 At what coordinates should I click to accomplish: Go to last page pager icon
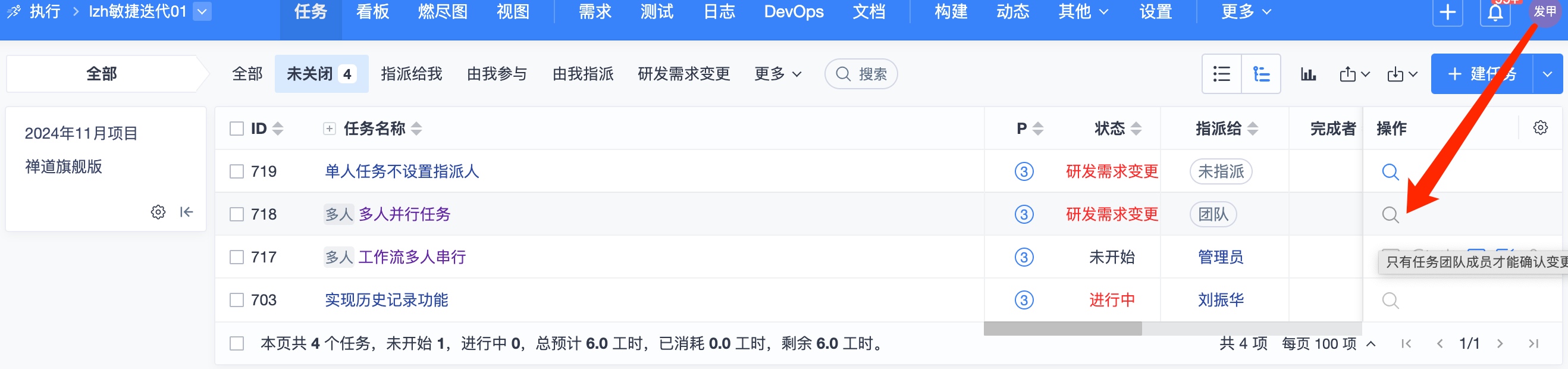(1534, 343)
